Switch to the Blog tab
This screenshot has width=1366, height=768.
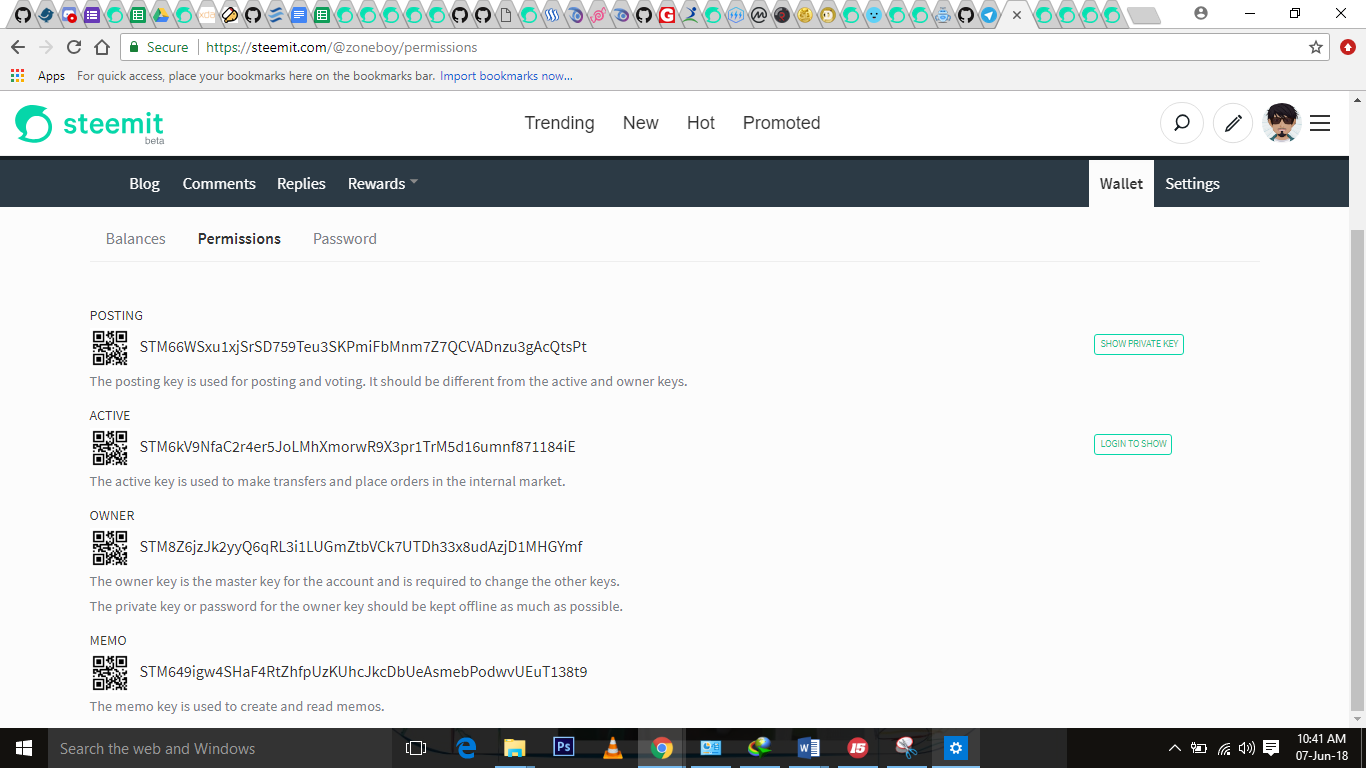pyautogui.click(x=144, y=184)
